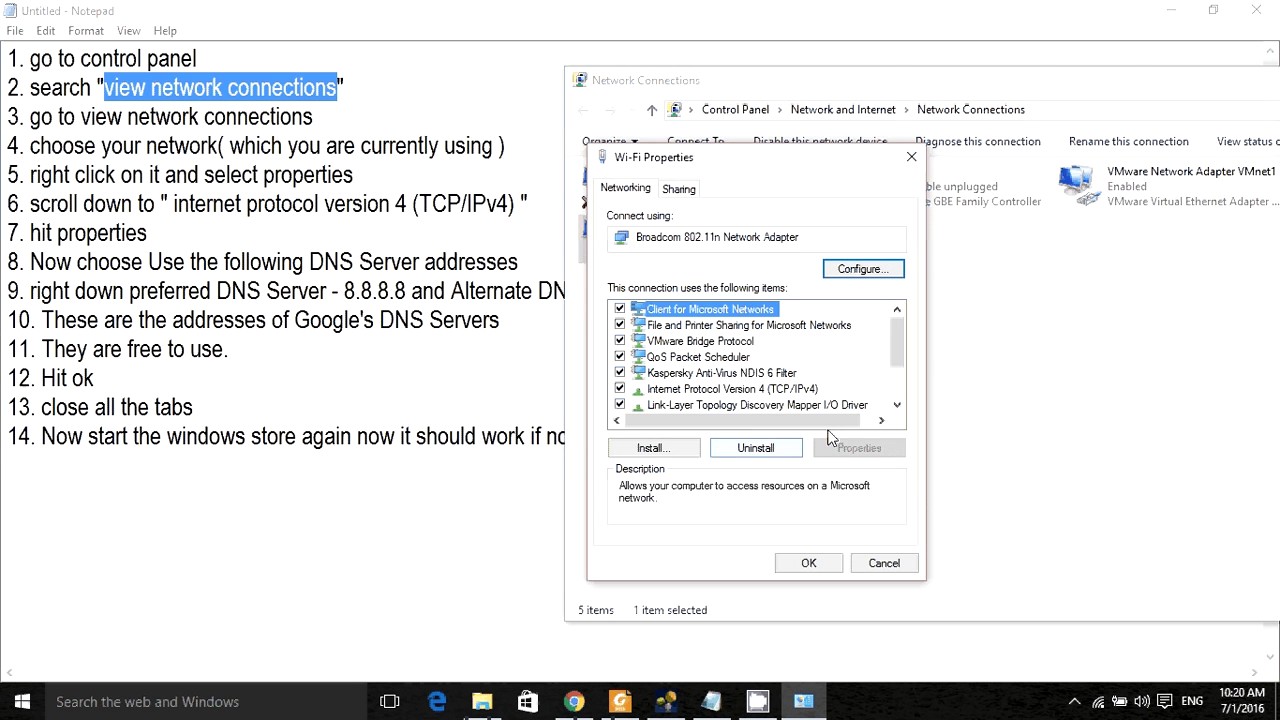Click the Broadcom network adapter icon
Image resolution: width=1280 pixels, height=720 pixels.
point(622,237)
